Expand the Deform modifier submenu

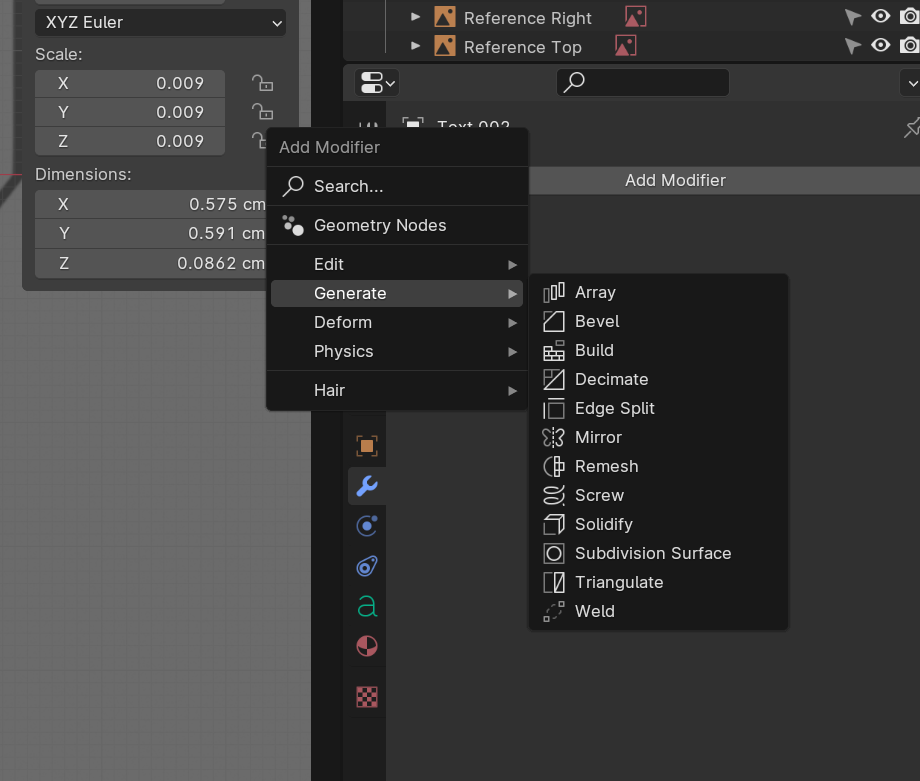click(x=397, y=322)
